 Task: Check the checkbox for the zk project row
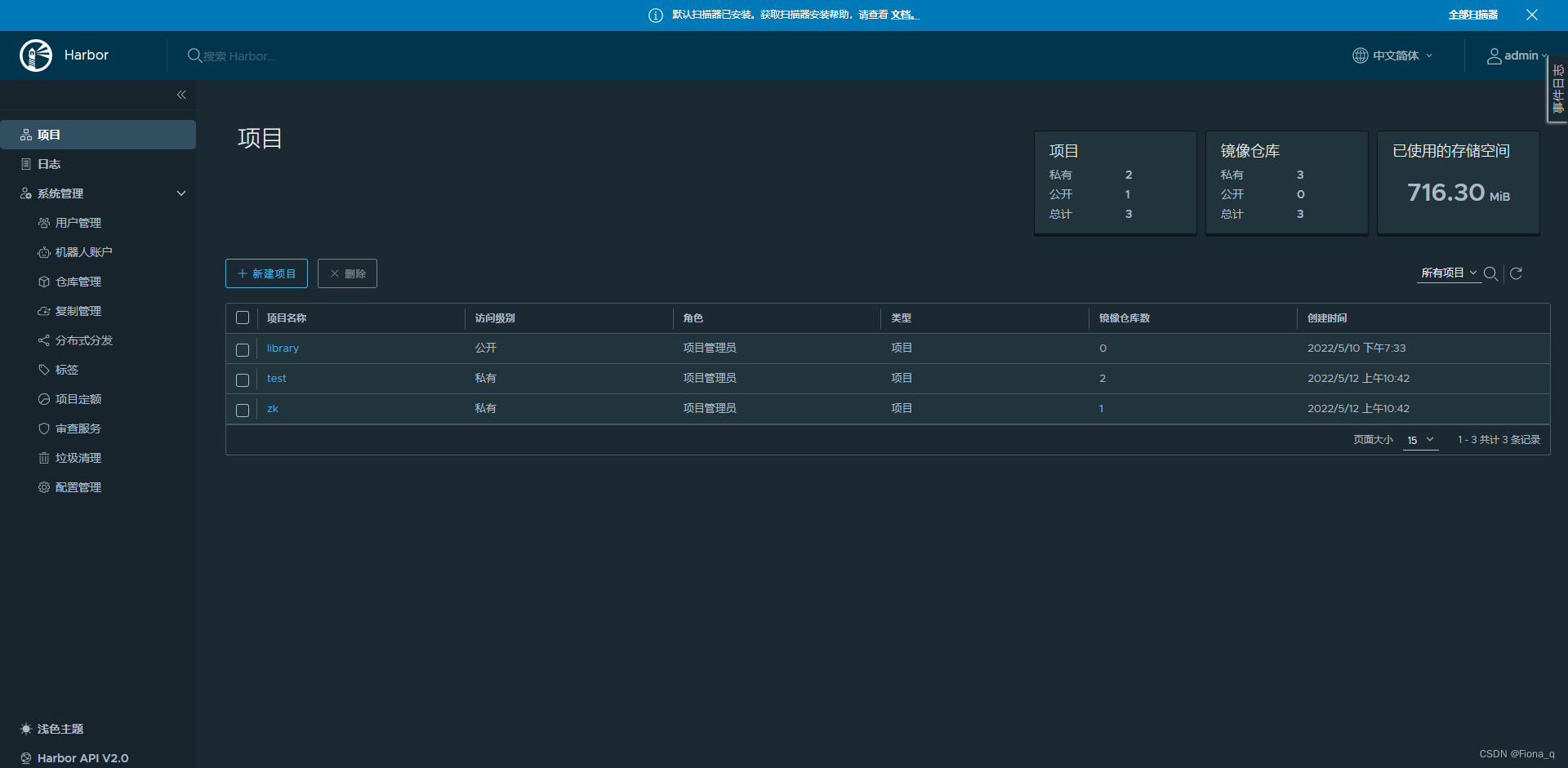pyautogui.click(x=243, y=410)
